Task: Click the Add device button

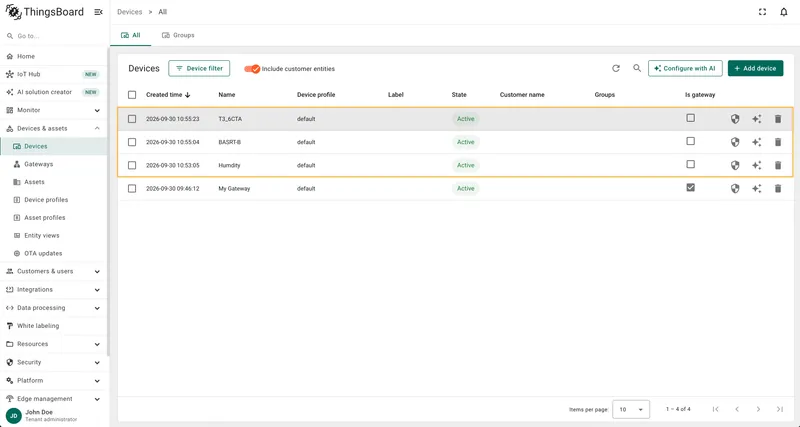Action: (755, 68)
